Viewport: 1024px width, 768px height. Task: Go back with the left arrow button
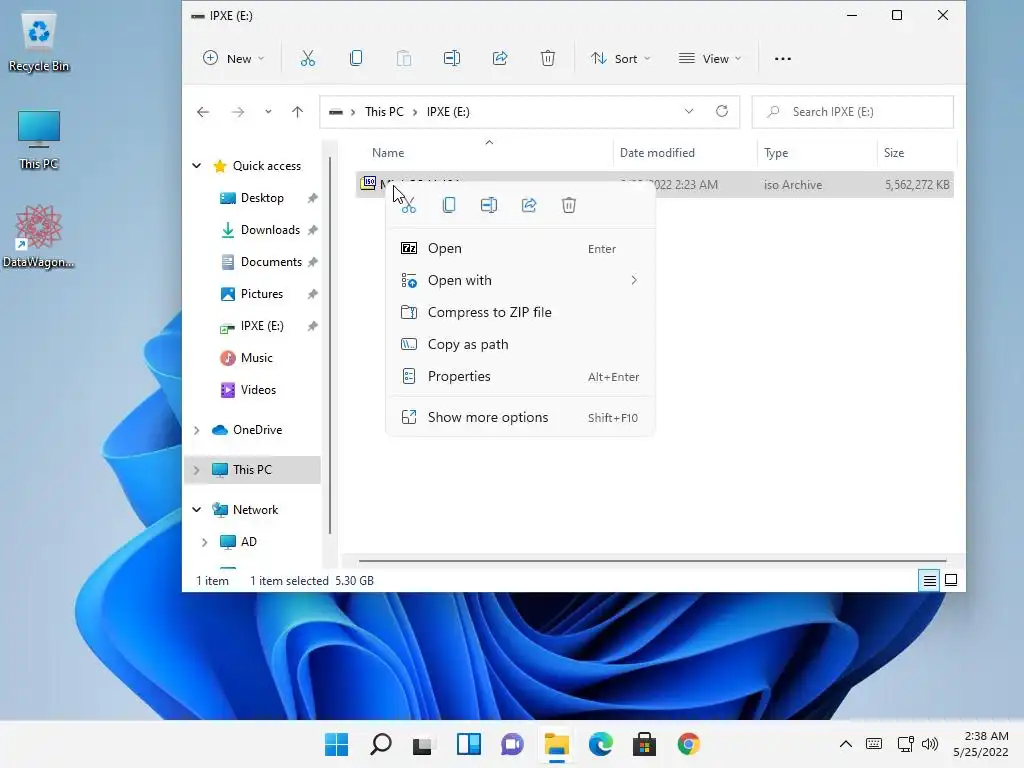tap(203, 112)
